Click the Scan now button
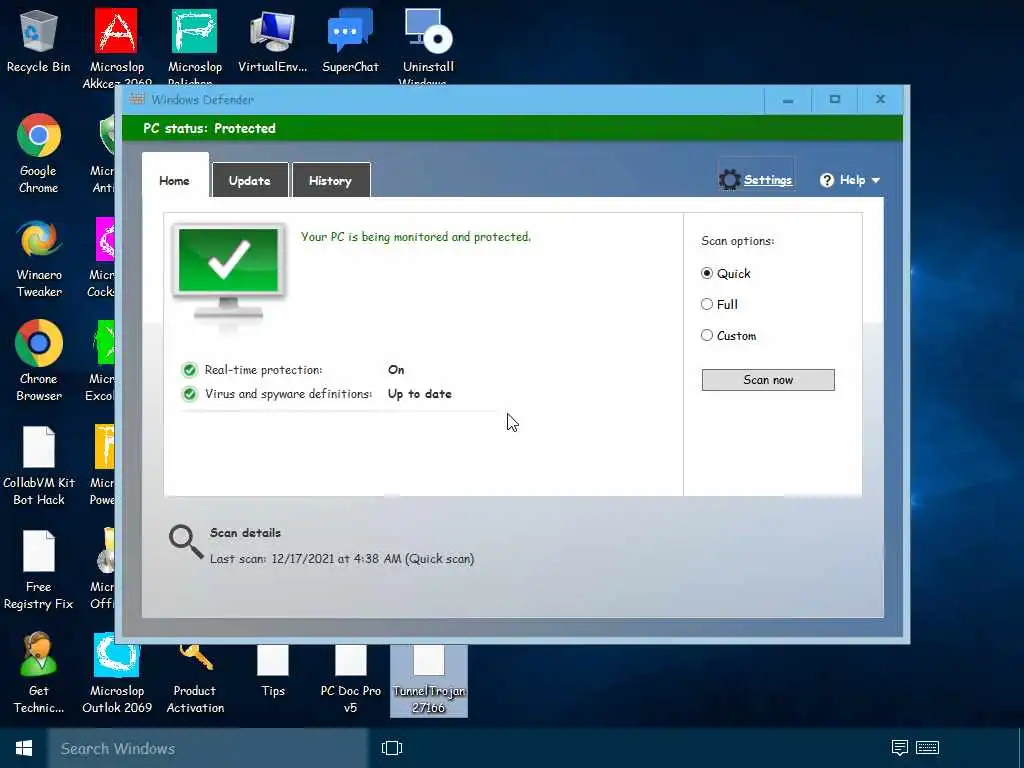 point(768,380)
